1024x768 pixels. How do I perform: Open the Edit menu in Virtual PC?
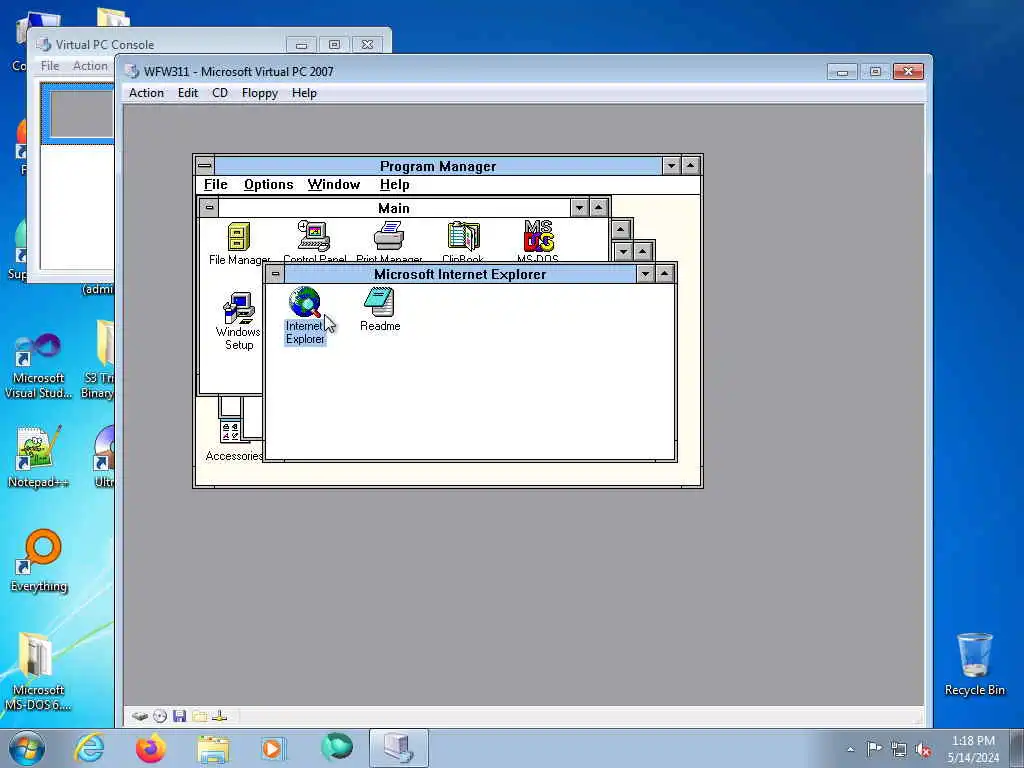tap(187, 93)
